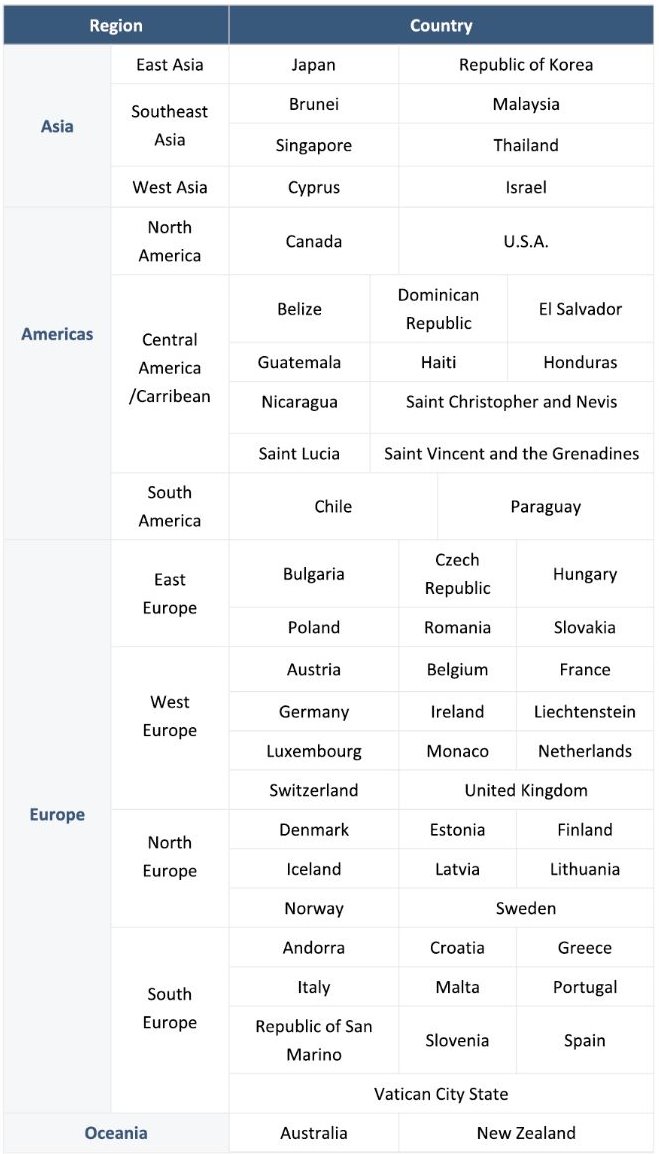Select the Southeast Asia subregion cell
This screenshot has height=1154, width=659.
coord(170,126)
